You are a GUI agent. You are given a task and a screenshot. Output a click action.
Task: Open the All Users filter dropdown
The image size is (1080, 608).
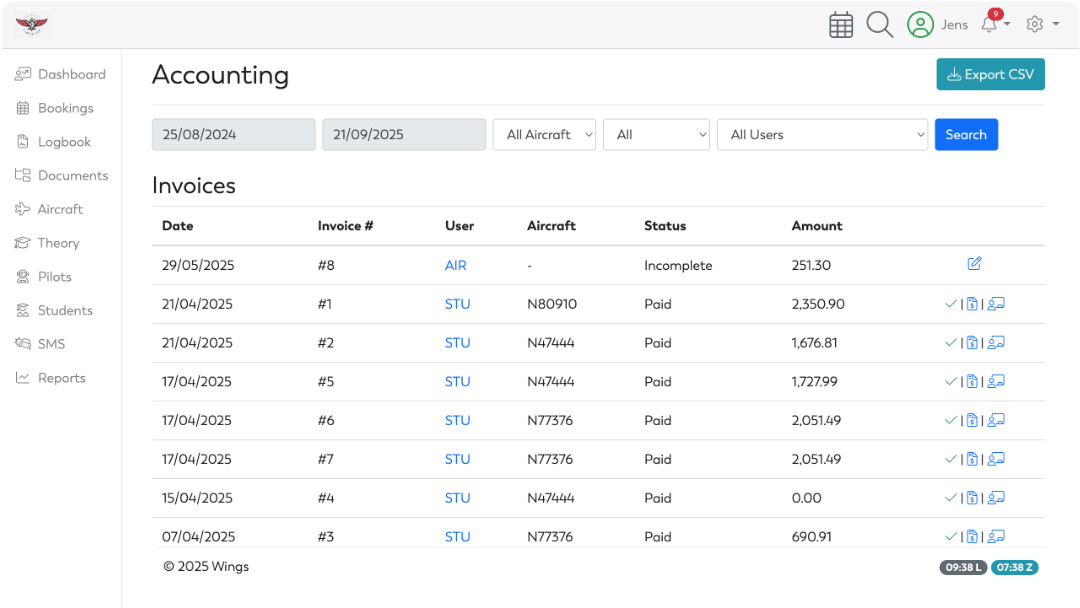click(x=822, y=135)
